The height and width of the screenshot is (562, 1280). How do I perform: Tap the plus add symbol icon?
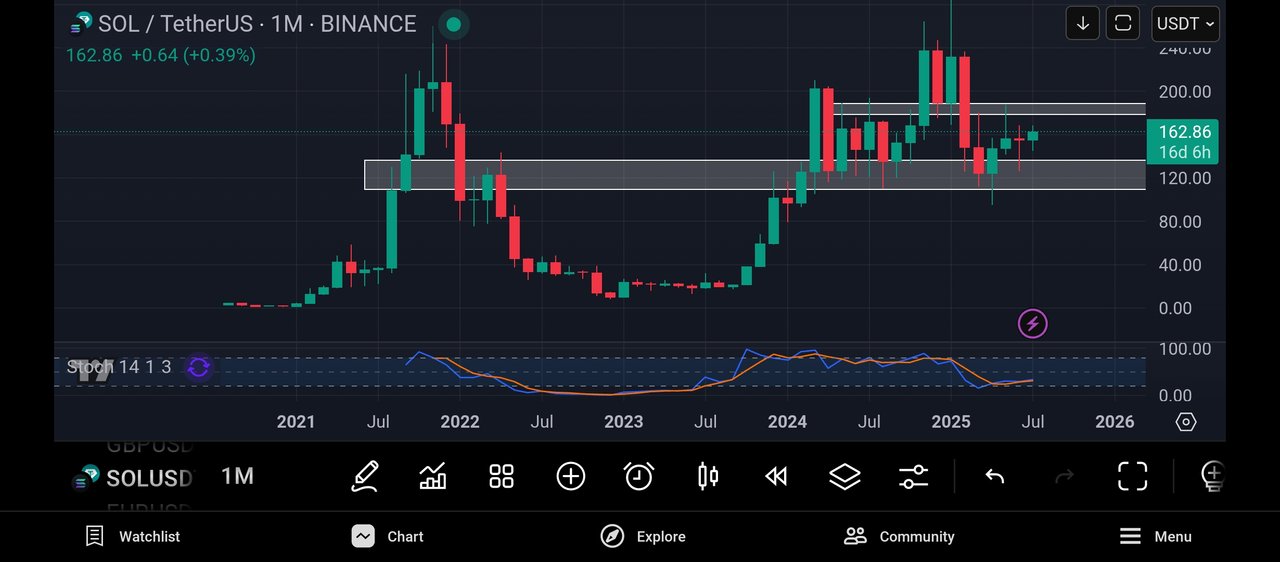(570, 476)
